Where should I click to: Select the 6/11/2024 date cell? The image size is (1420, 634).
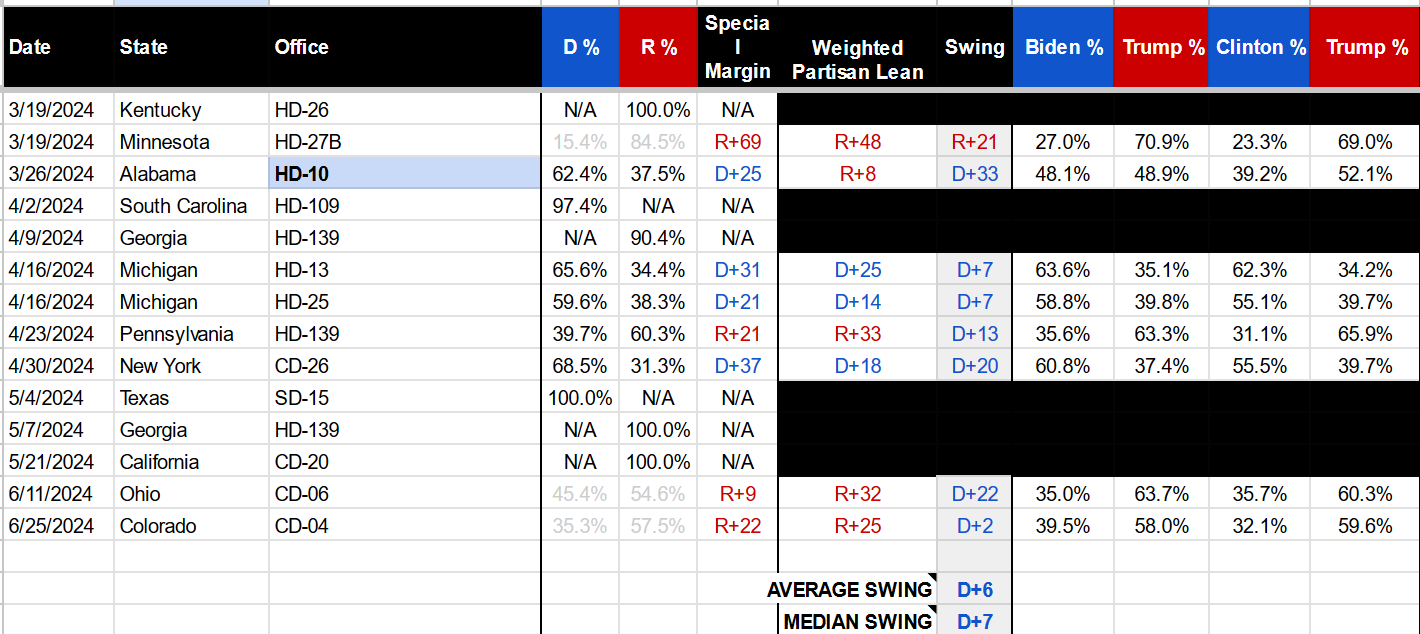click(58, 494)
